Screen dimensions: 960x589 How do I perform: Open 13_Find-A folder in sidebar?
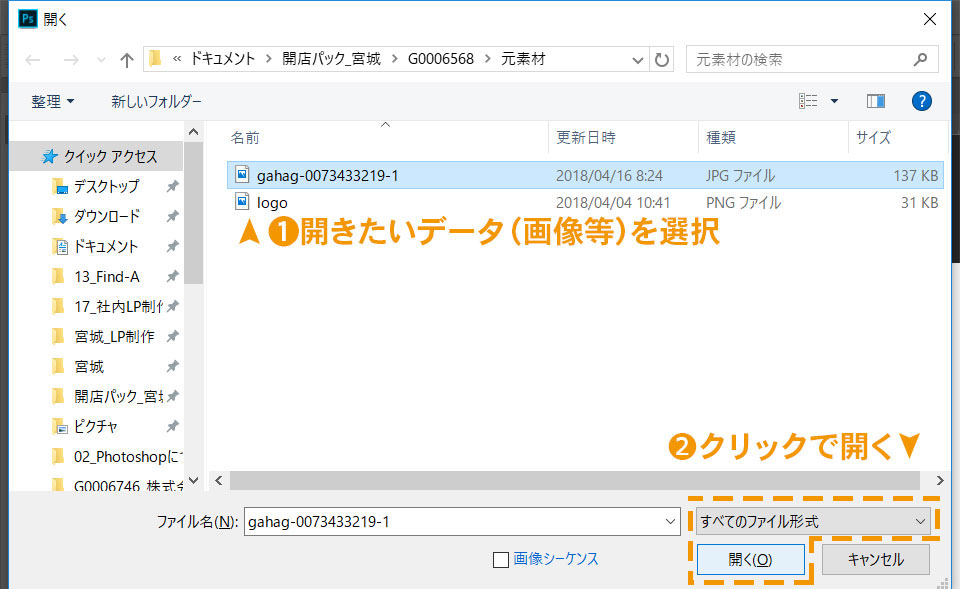107,277
